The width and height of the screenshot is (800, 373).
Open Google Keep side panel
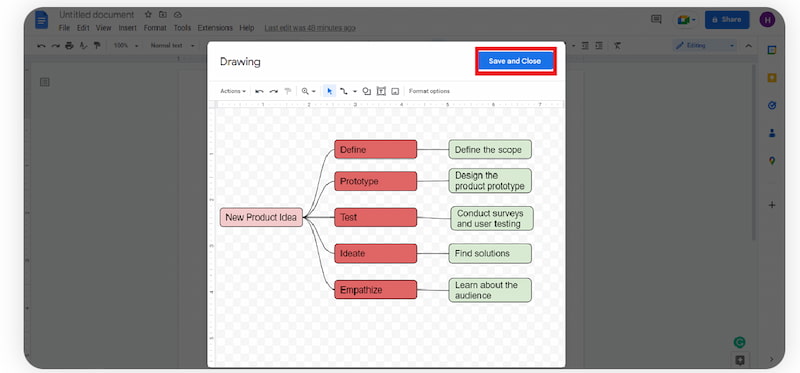click(772, 78)
